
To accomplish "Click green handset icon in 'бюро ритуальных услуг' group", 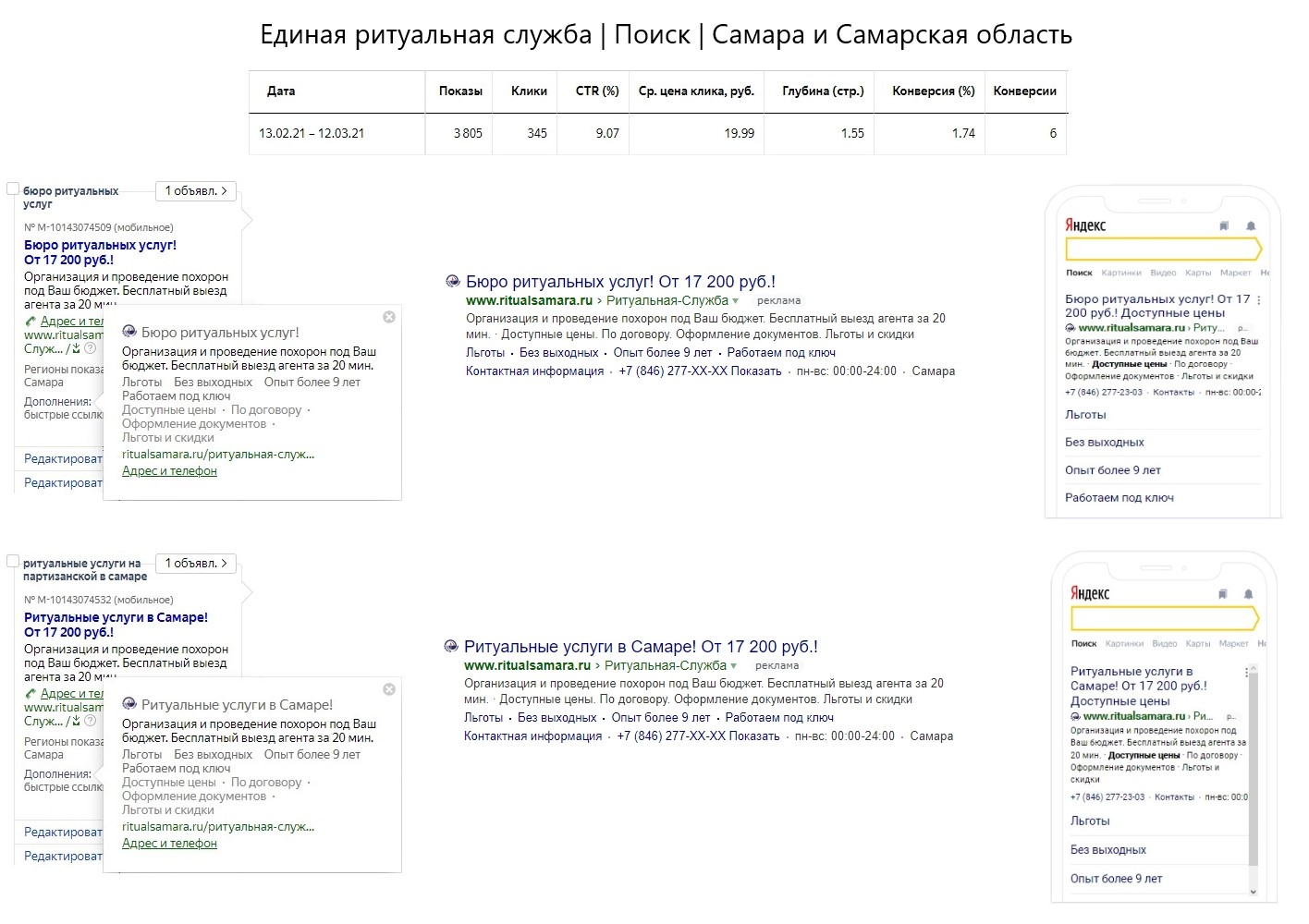I will 31,322.
